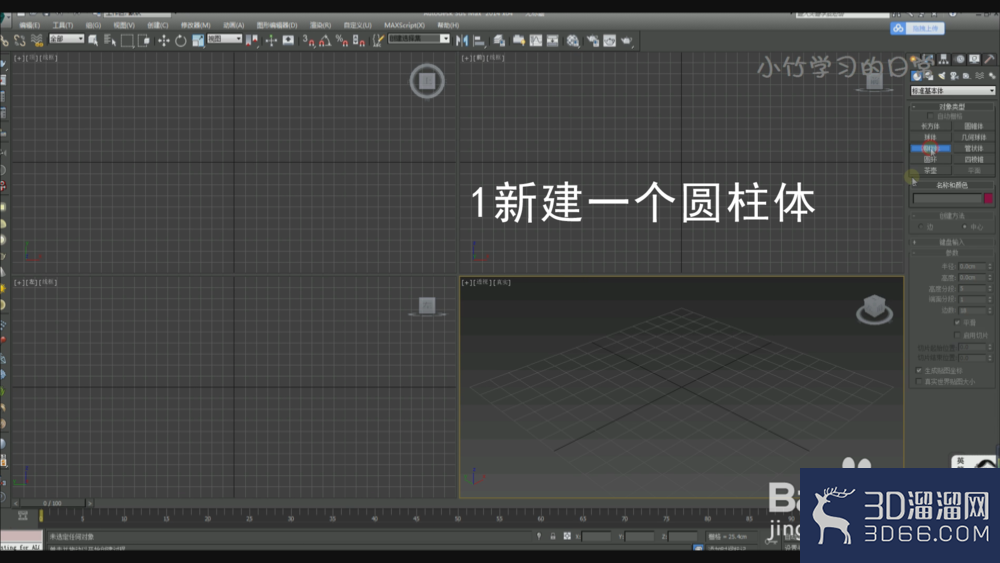Open the 工具(T) menu
Viewport: 1000px width, 563px height.
(62, 26)
